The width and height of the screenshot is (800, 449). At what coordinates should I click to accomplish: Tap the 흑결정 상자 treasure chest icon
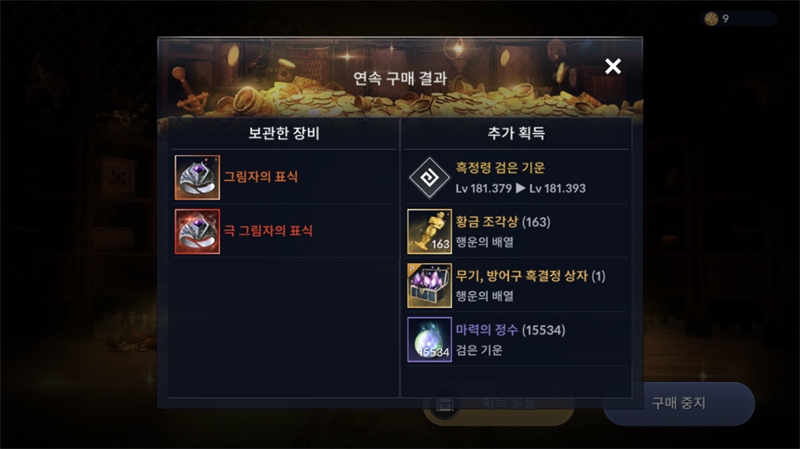tap(430, 286)
